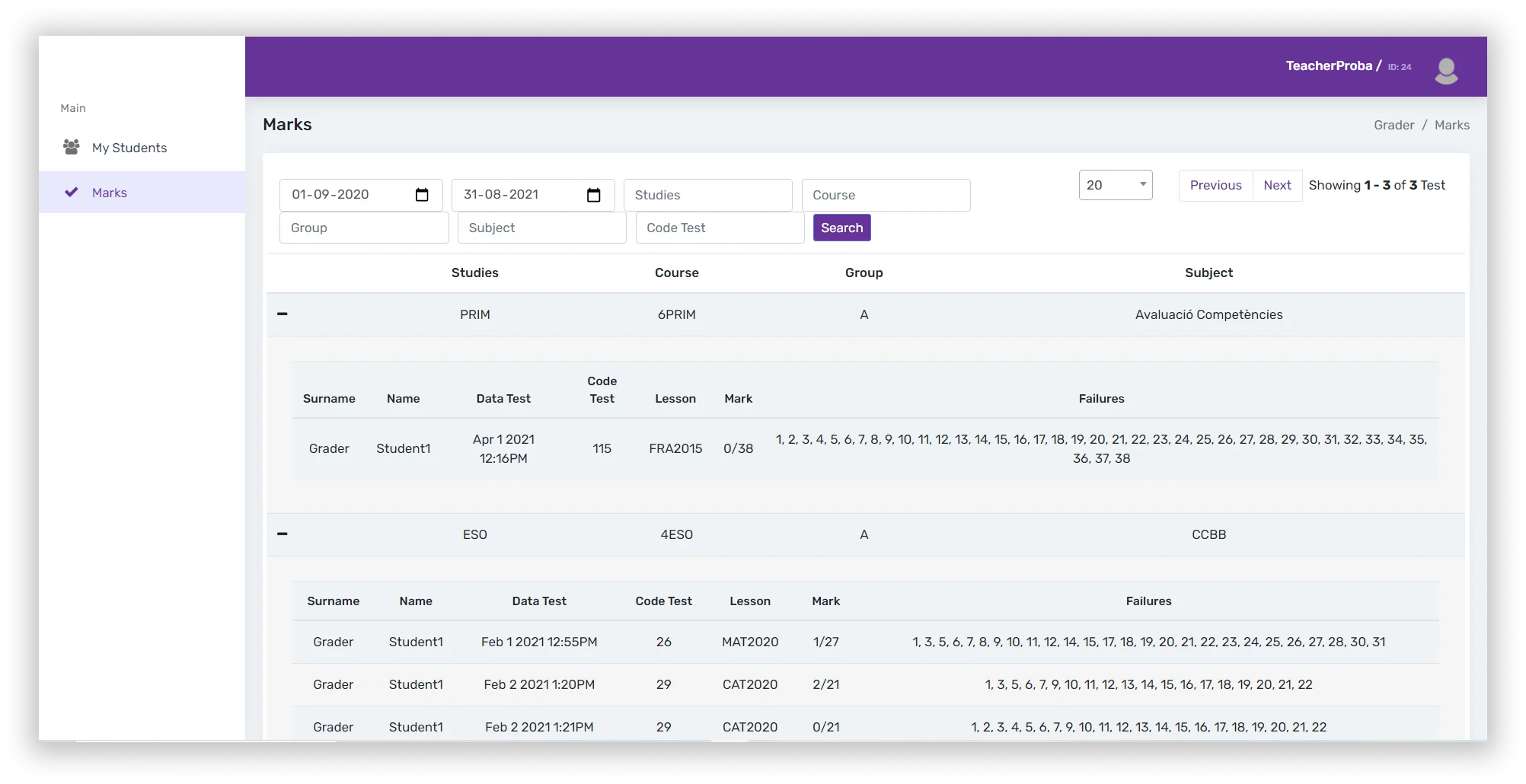Go to Previous page of results

point(1215,185)
